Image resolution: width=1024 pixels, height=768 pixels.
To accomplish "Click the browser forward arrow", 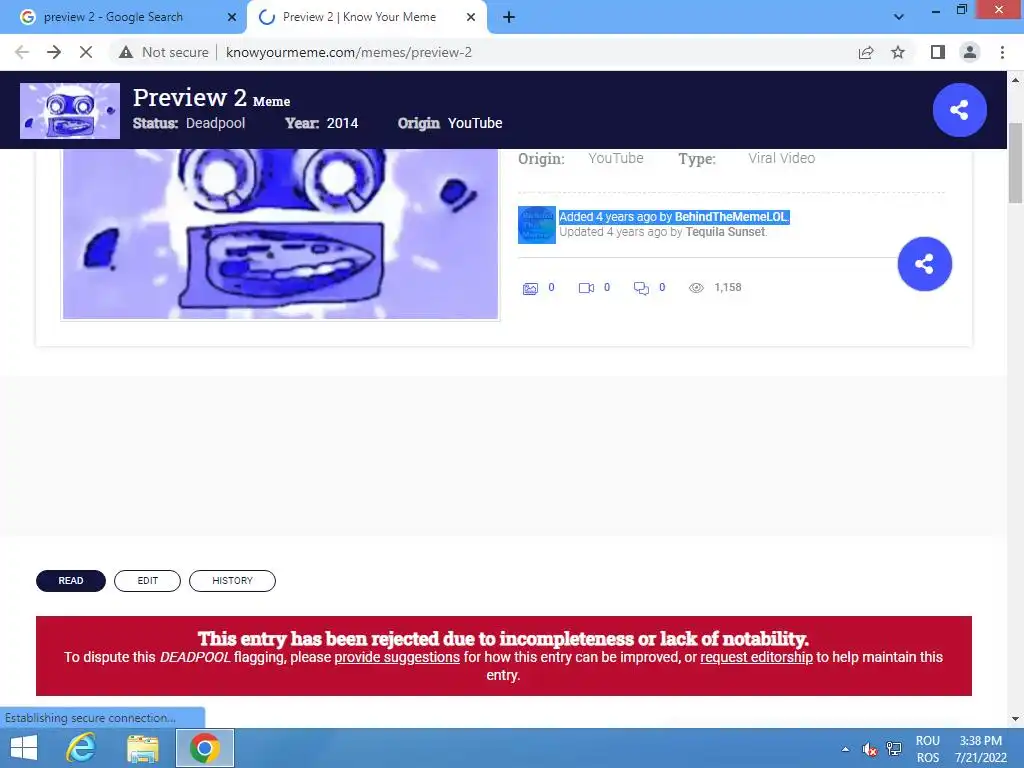I will click(x=54, y=52).
